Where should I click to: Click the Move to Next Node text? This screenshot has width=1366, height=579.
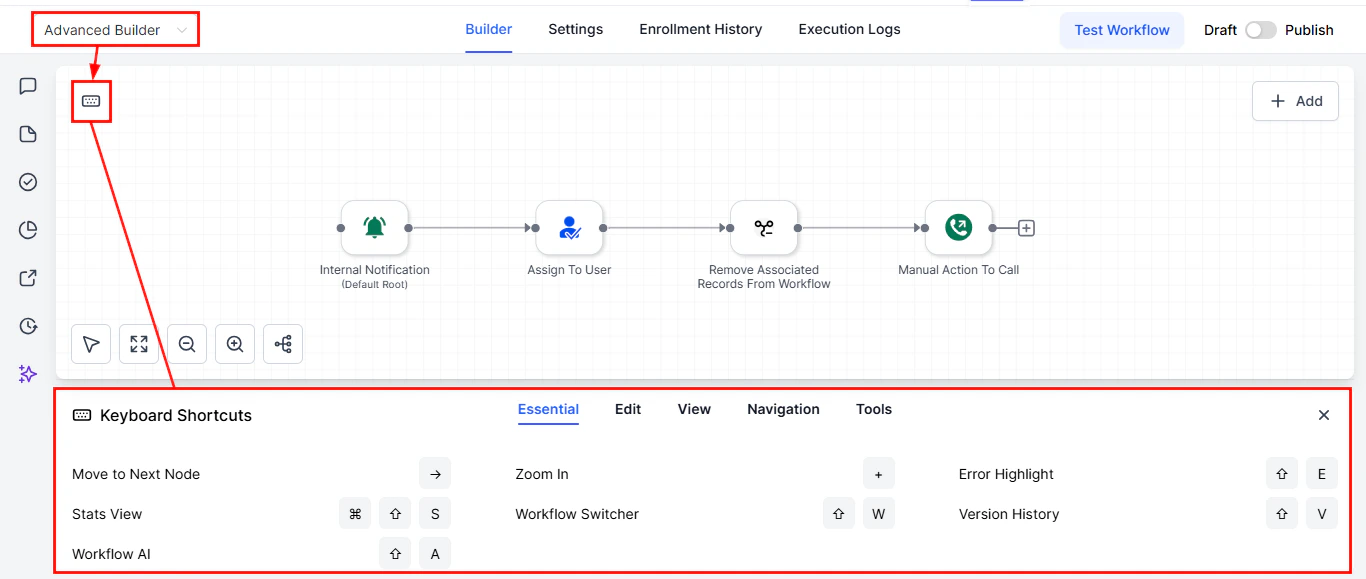pos(136,474)
